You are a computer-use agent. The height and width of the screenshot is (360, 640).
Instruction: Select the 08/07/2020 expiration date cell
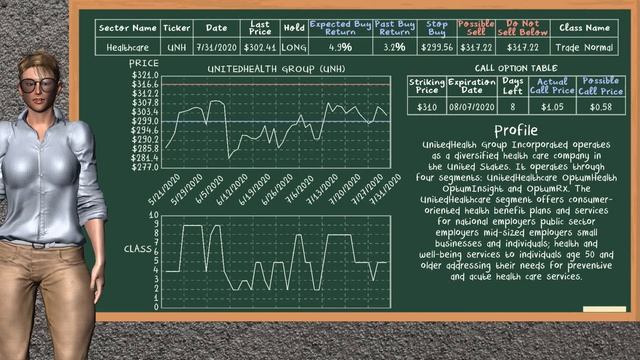tap(472, 107)
